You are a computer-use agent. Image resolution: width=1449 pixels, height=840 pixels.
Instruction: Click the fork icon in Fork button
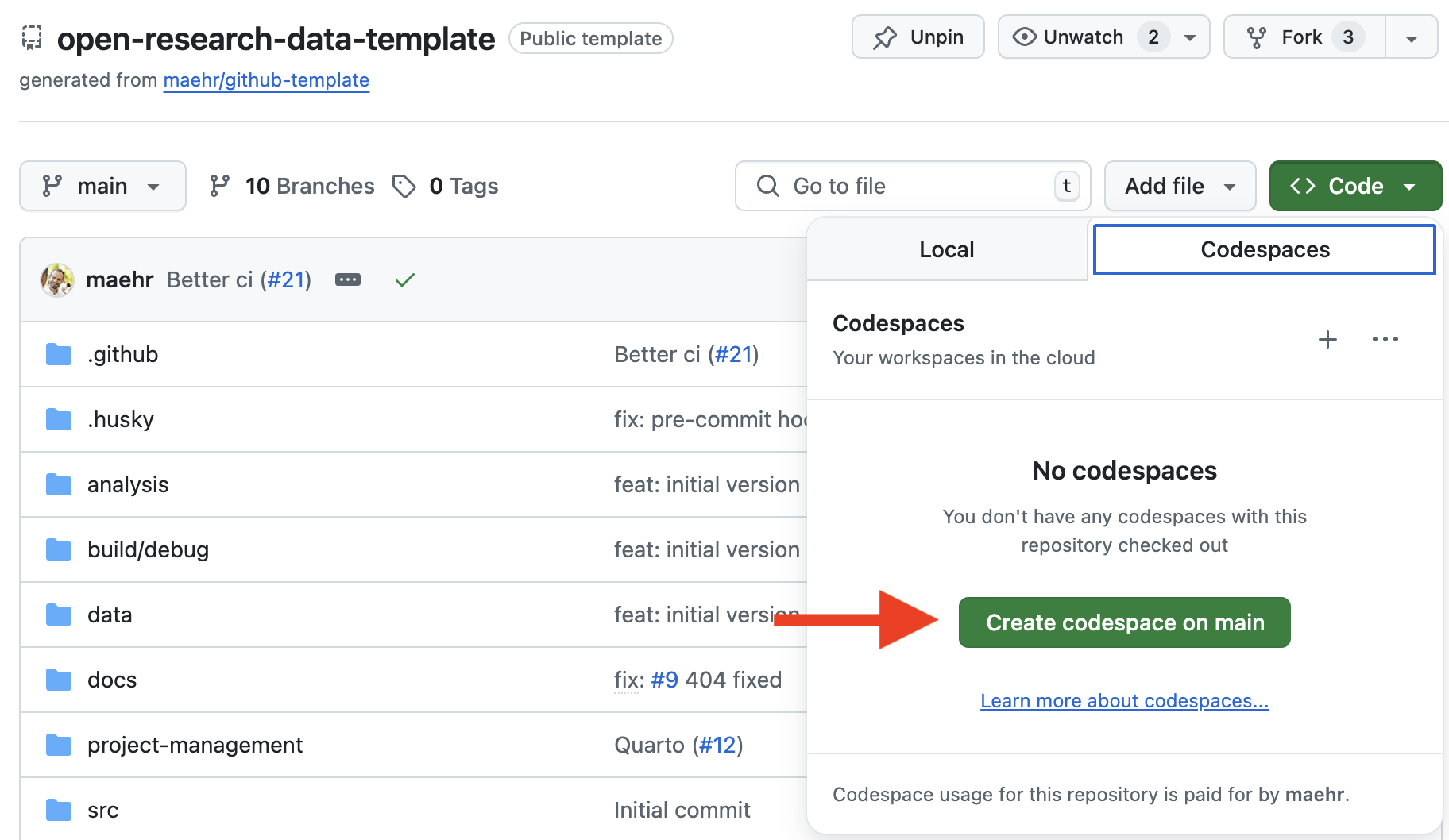1257,37
